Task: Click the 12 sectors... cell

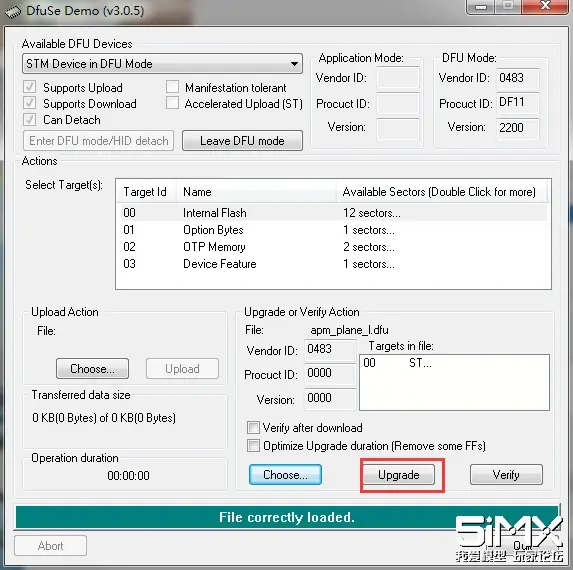Action: point(372,213)
